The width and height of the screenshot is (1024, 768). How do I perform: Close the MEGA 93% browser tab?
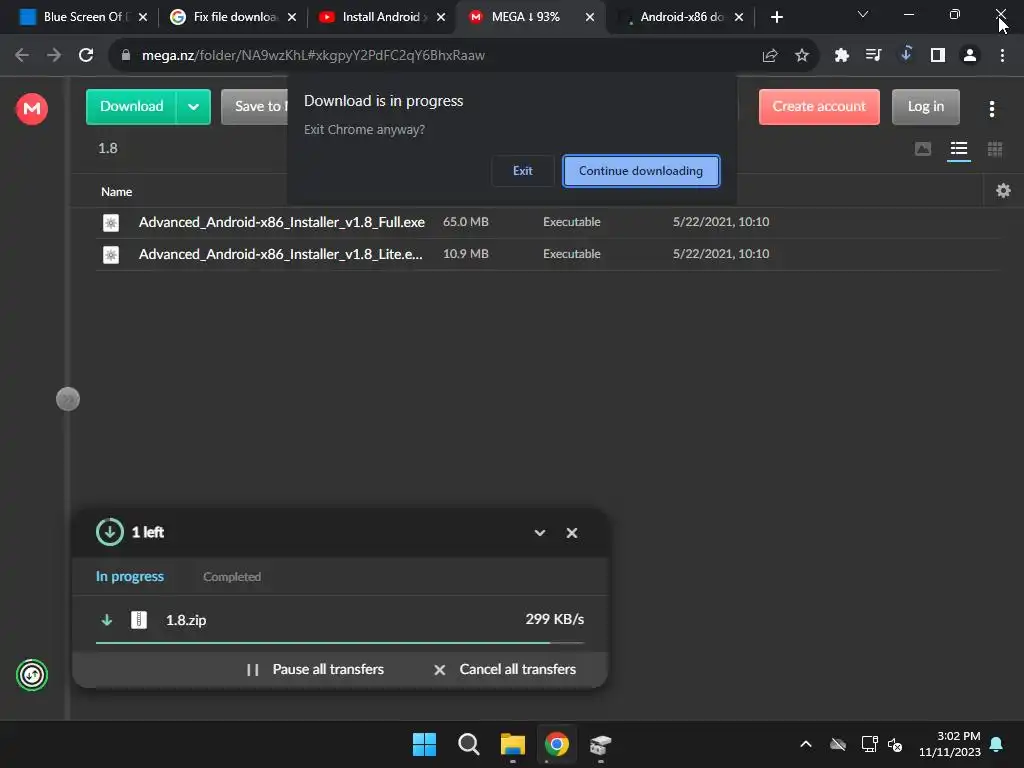point(590,18)
